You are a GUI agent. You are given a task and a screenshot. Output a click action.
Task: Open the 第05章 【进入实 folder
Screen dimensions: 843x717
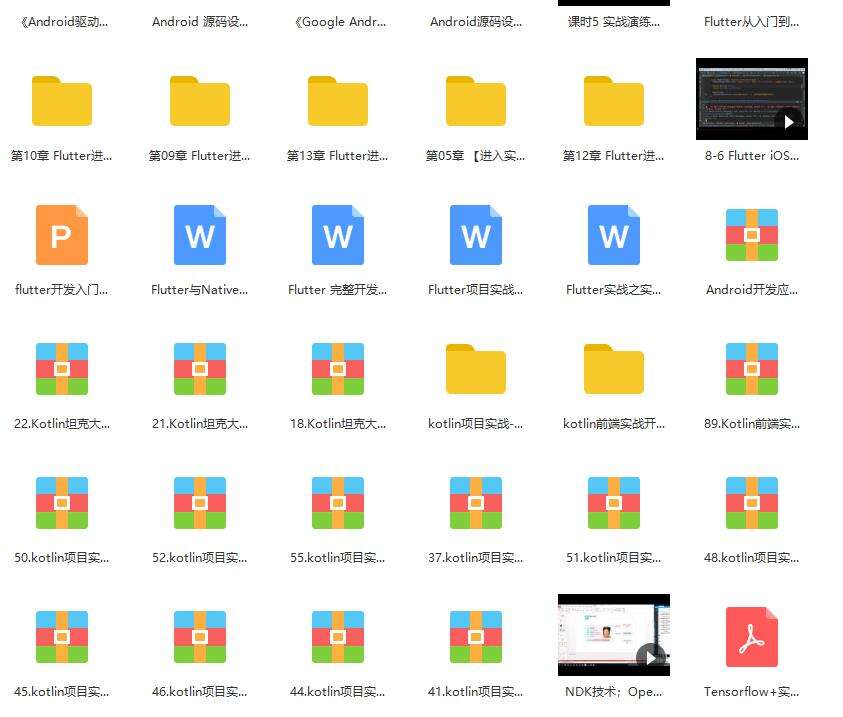[x=475, y=100]
